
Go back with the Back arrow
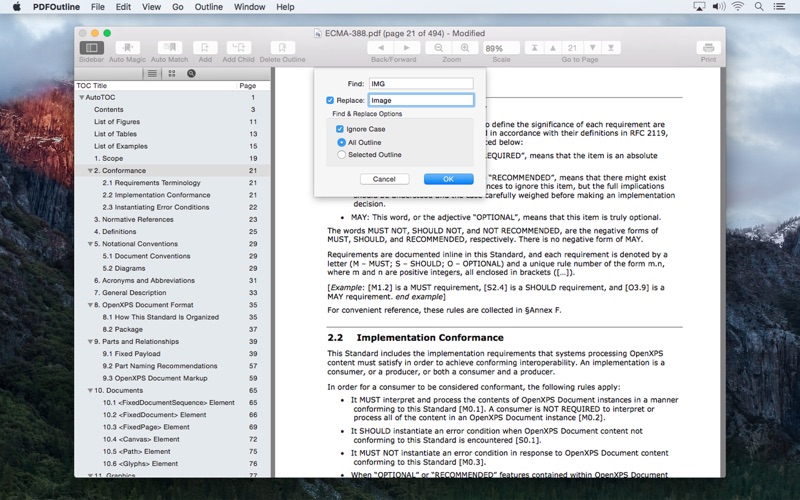[381, 48]
